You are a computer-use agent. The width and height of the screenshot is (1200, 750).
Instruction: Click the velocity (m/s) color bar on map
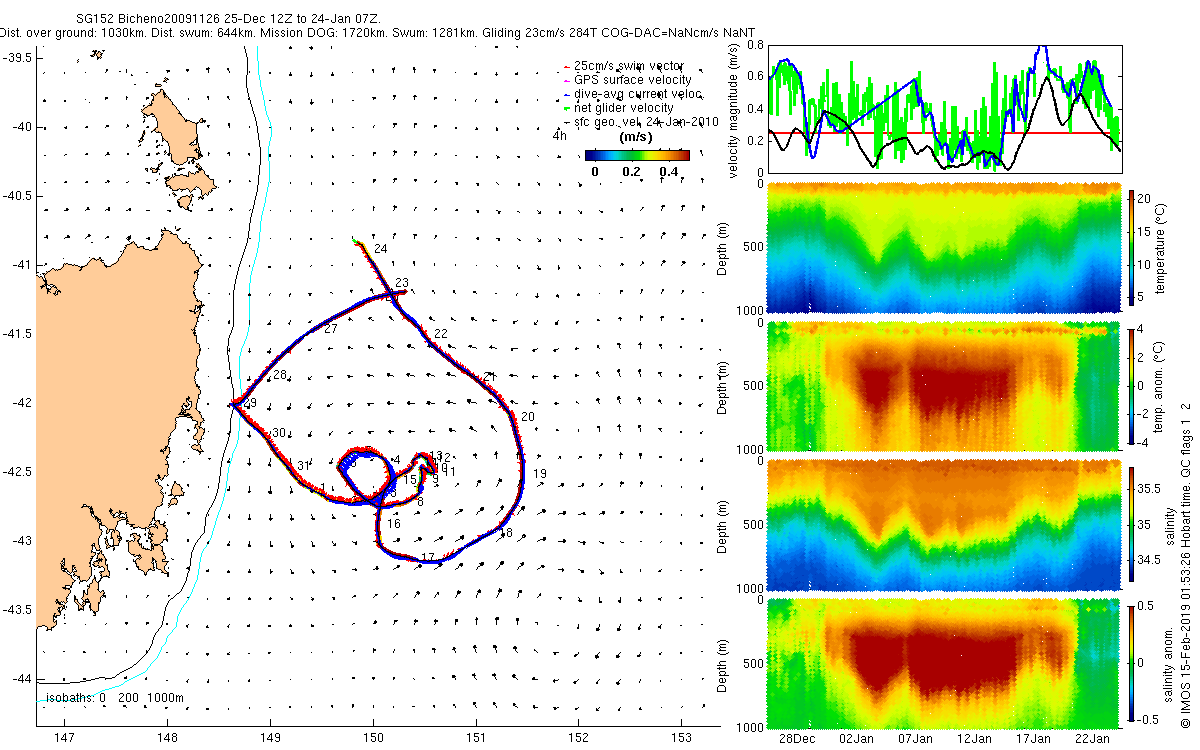(637, 155)
